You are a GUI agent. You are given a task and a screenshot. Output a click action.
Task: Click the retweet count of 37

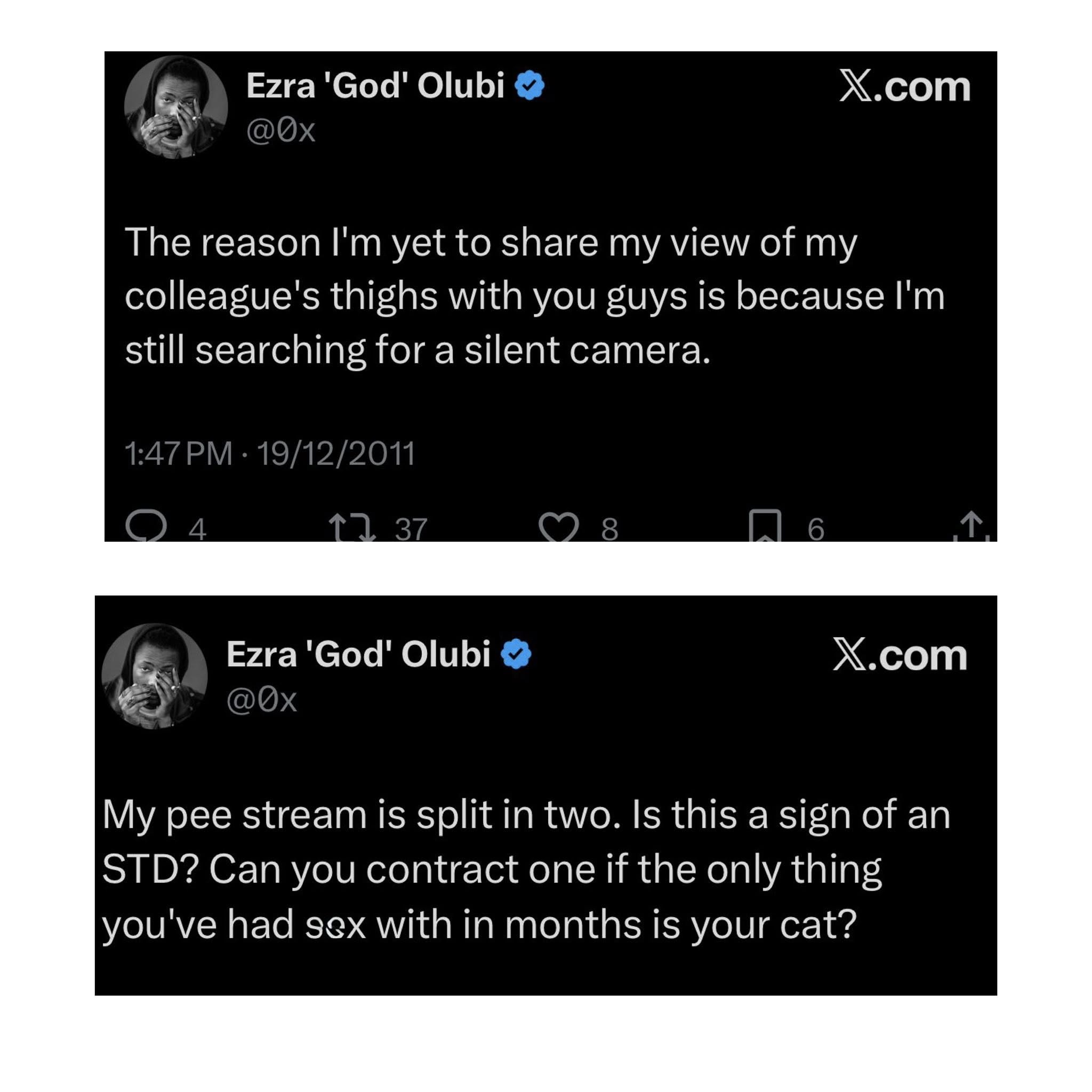411,529
